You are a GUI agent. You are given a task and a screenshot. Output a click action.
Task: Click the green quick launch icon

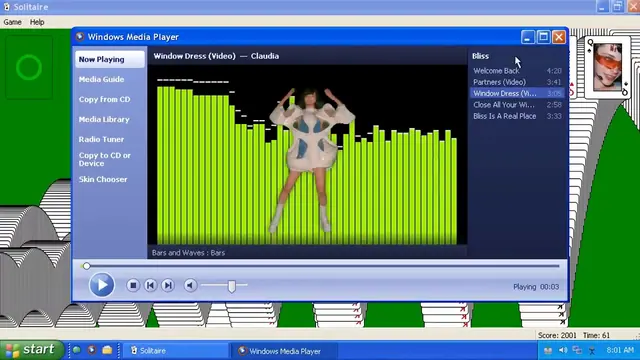(76, 350)
